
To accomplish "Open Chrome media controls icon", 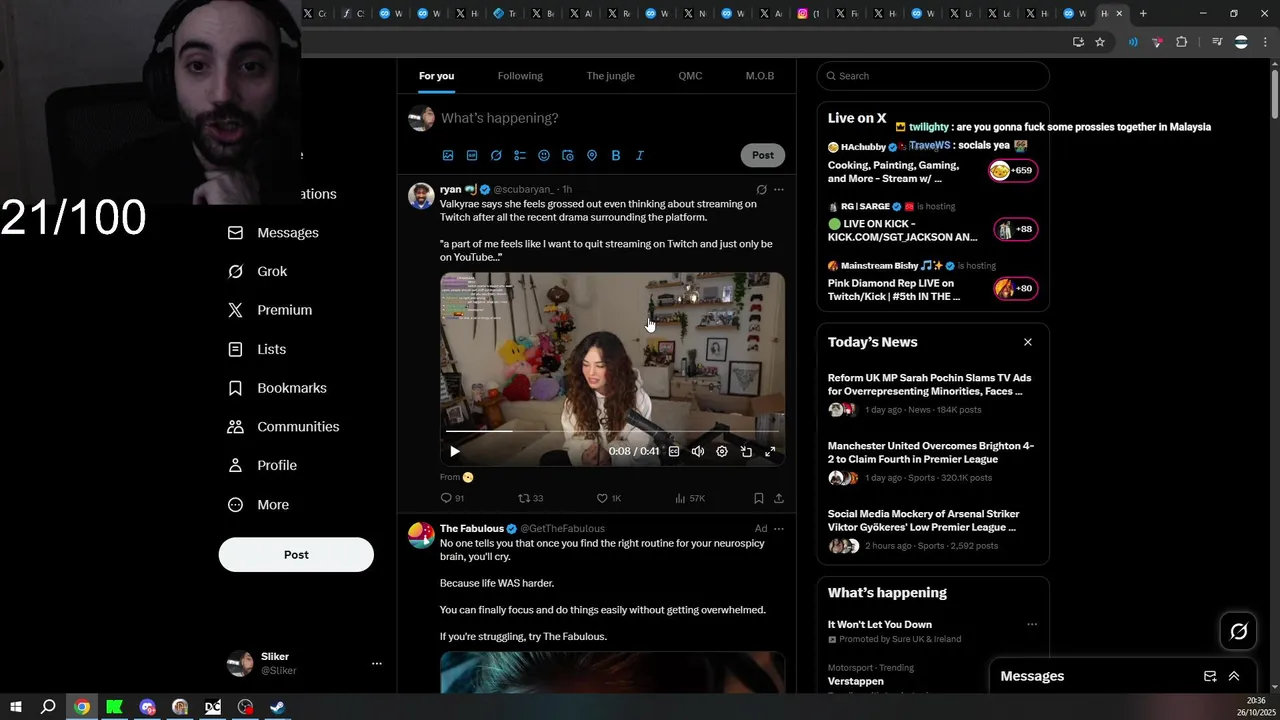I will pyautogui.click(x=1217, y=42).
